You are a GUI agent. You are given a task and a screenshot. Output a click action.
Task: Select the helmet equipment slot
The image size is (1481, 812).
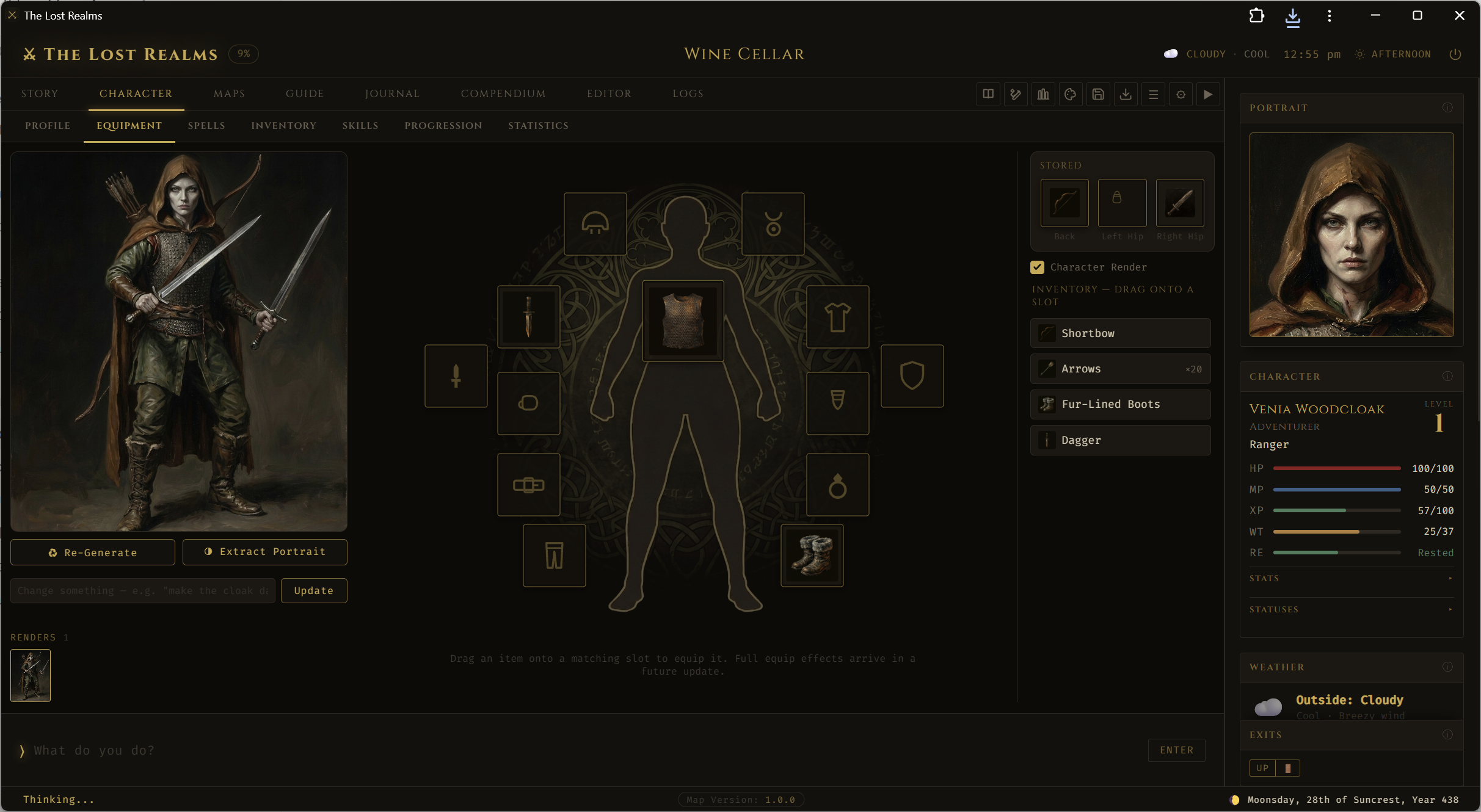tap(595, 223)
